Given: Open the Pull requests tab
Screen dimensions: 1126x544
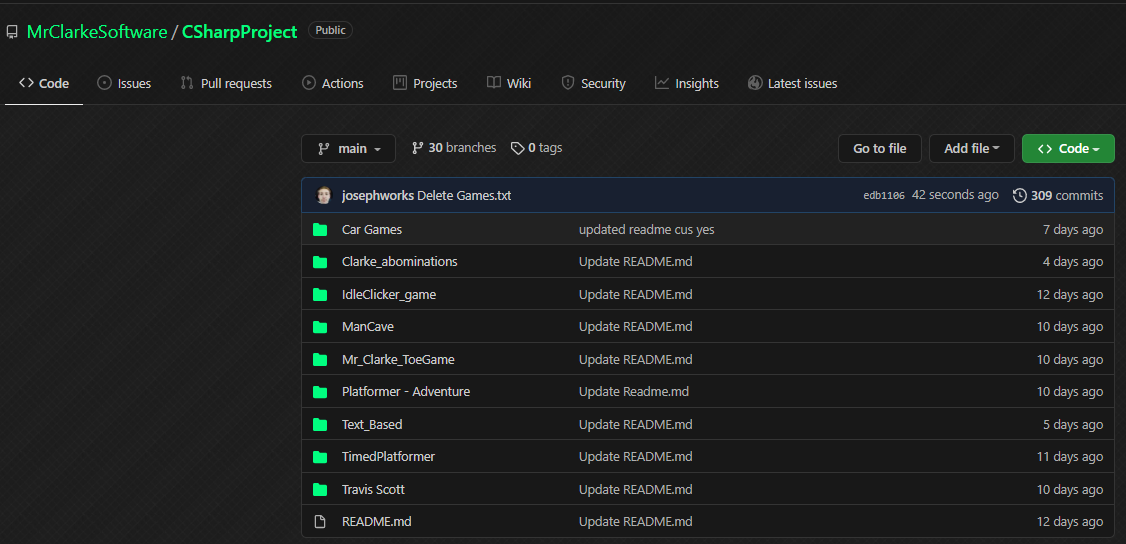Looking at the screenshot, I should tap(225, 83).
